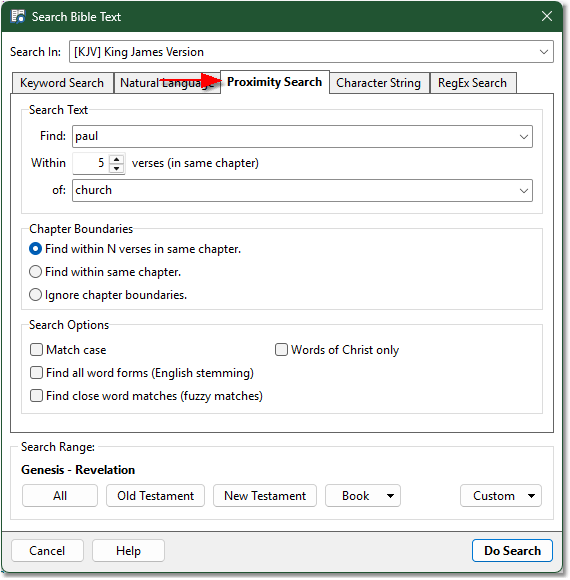This screenshot has width=570, height=580.
Task: Open the Search In version dropdown
Action: 543,52
